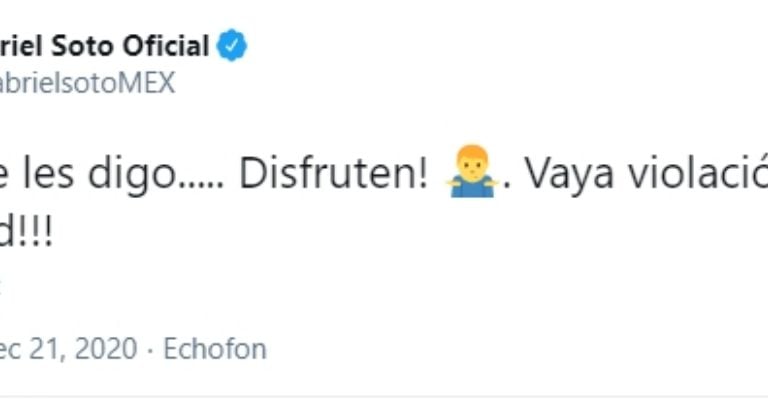Click the dot separator before Echofon
Image resolution: width=768 pixels, height=400 pixels.
point(148,349)
